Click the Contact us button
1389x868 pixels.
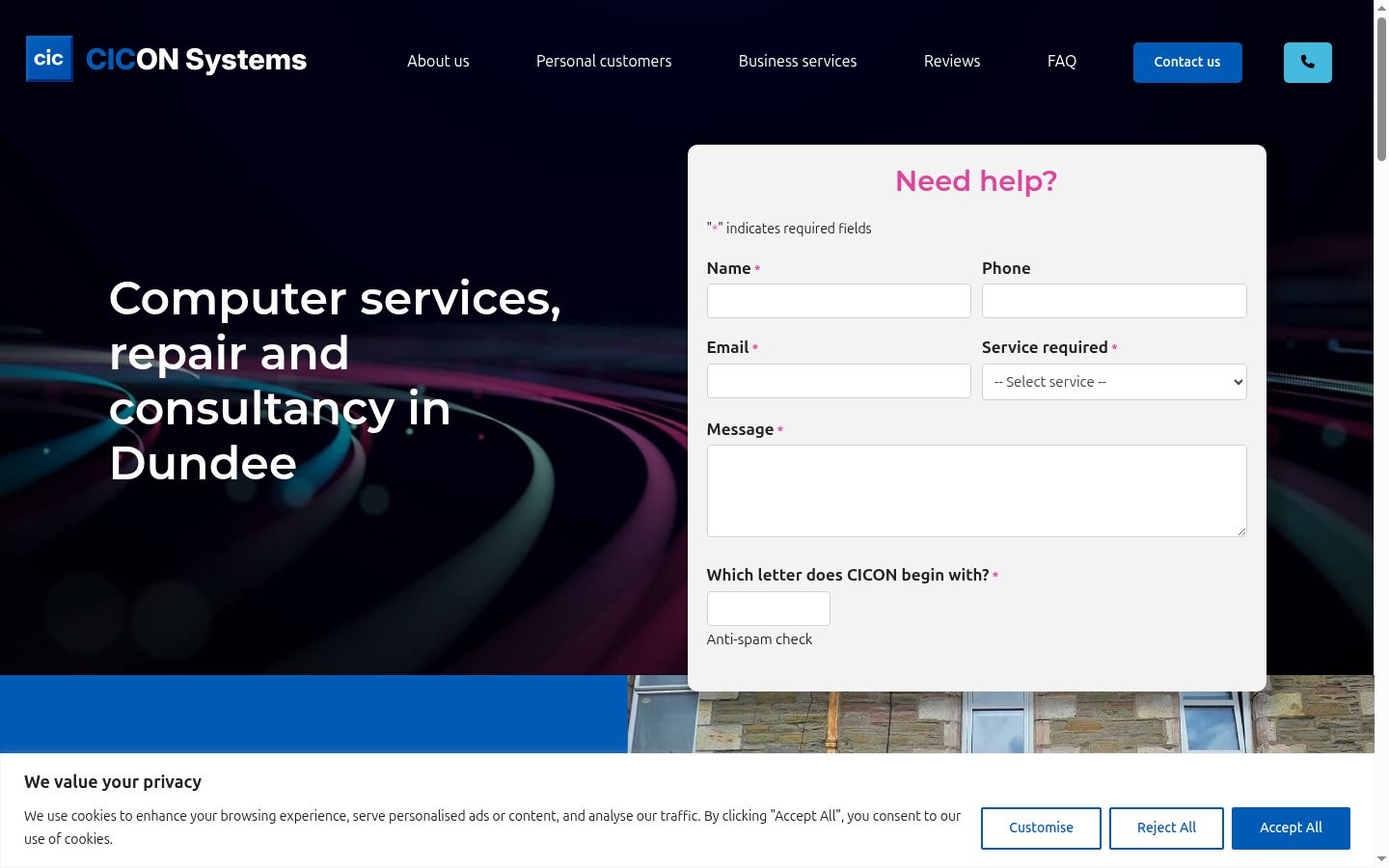tap(1187, 63)
